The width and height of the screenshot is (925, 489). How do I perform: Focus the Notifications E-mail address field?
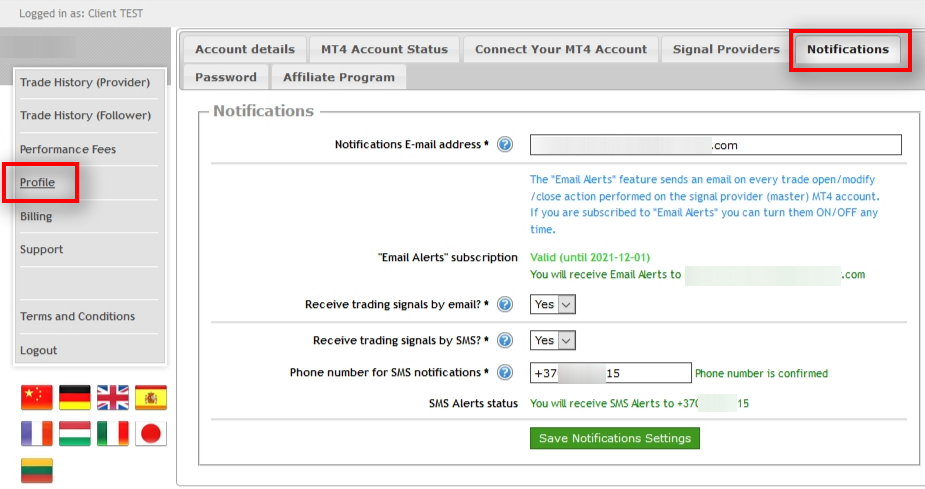[x=716, y=145]
